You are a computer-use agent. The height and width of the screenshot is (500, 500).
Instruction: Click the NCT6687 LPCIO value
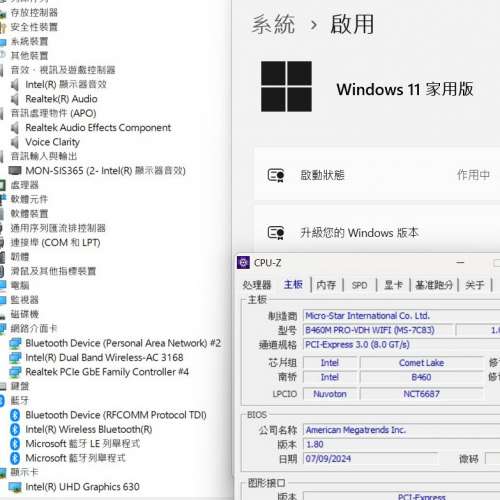[421, 394]
